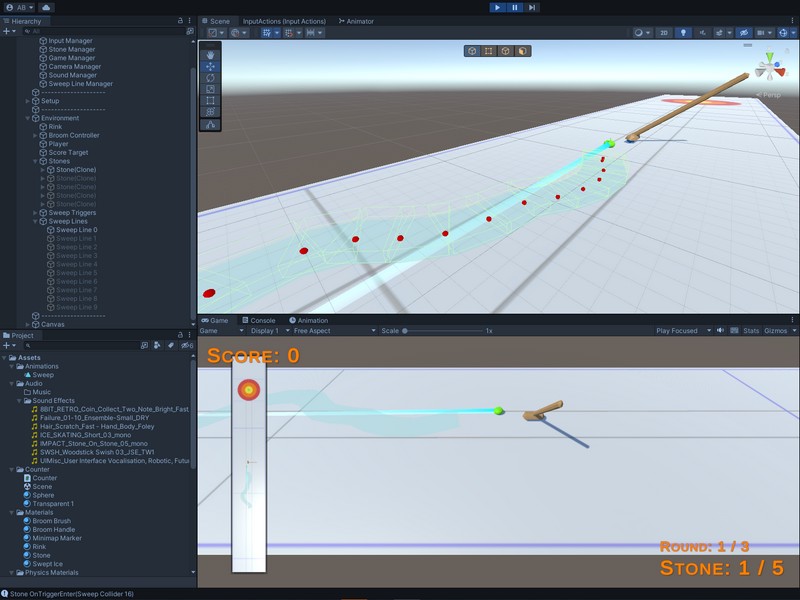The image size is (800, 600).
Task: Mute audio in Game view
Action: pos(720,331)
